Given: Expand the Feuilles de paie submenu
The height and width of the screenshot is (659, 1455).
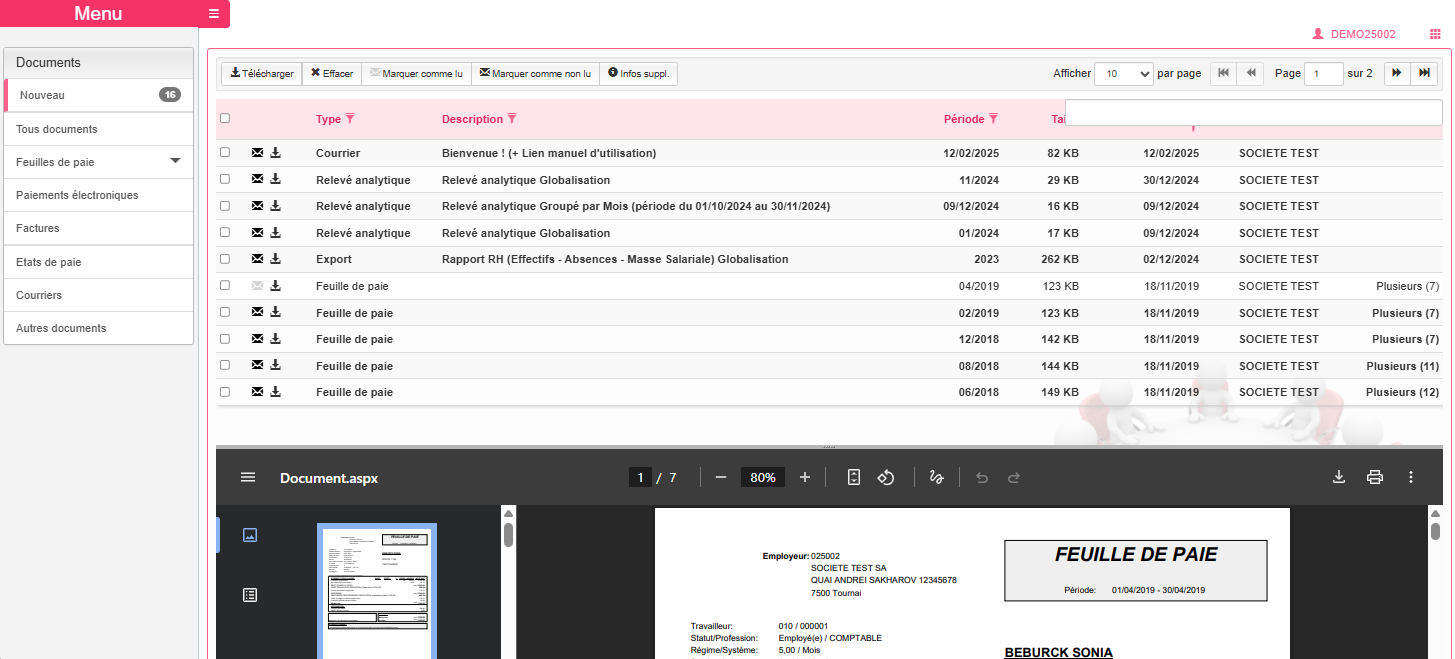Looking at the screenshot, I should [x=175, y=161].
